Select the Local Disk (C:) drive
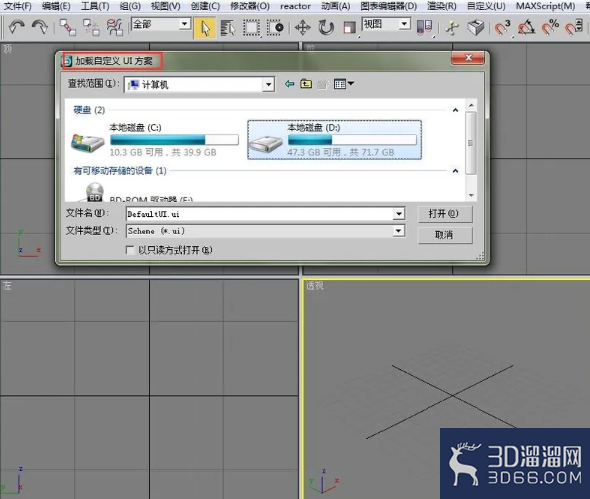The width and height of the screenshot is (590, 499). point(155,140)
